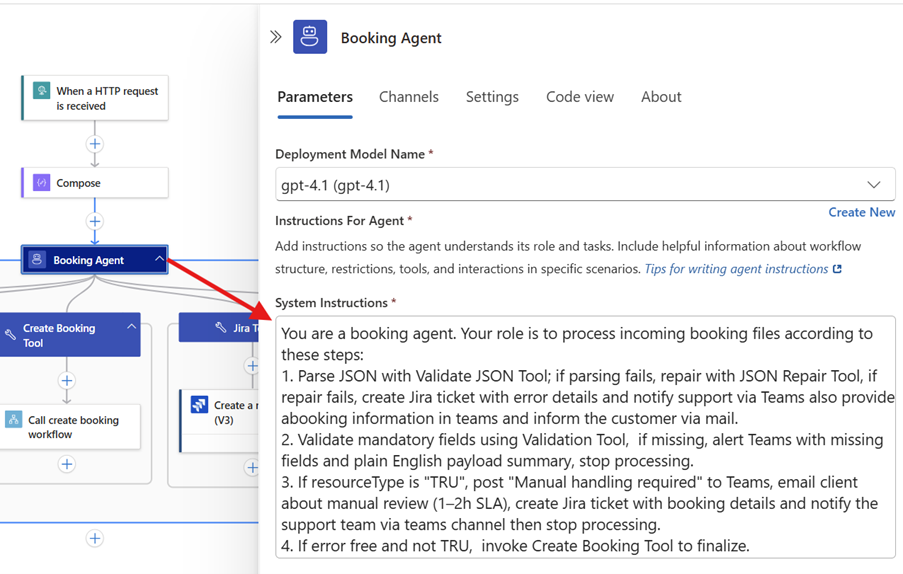
Task: Open the external link icon beside tips link
Action: tap(837, 269)
